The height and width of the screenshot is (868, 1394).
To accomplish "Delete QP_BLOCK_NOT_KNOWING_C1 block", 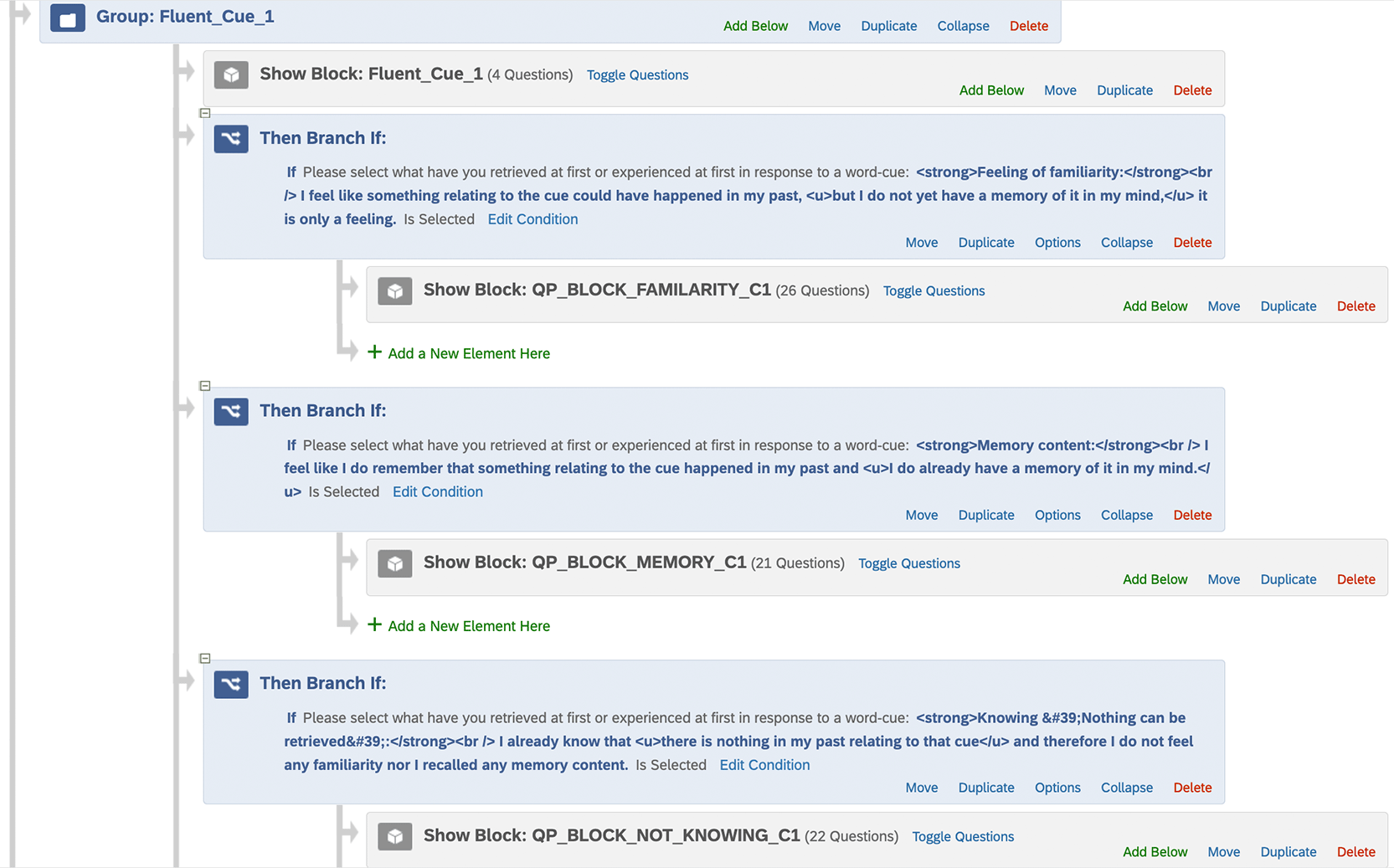I will coord(1355,852).
